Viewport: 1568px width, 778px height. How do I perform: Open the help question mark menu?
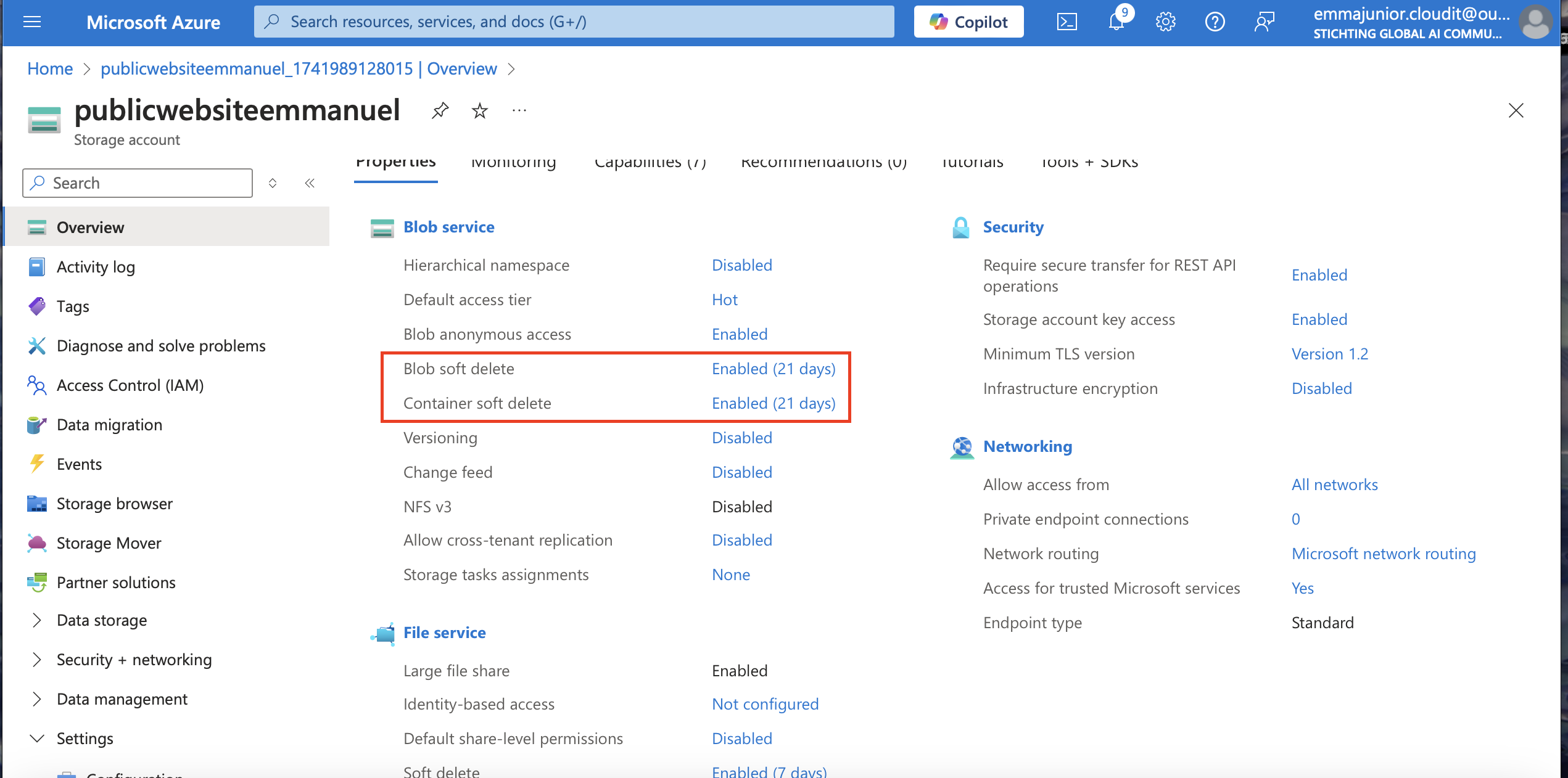[x=1215, y=22]
